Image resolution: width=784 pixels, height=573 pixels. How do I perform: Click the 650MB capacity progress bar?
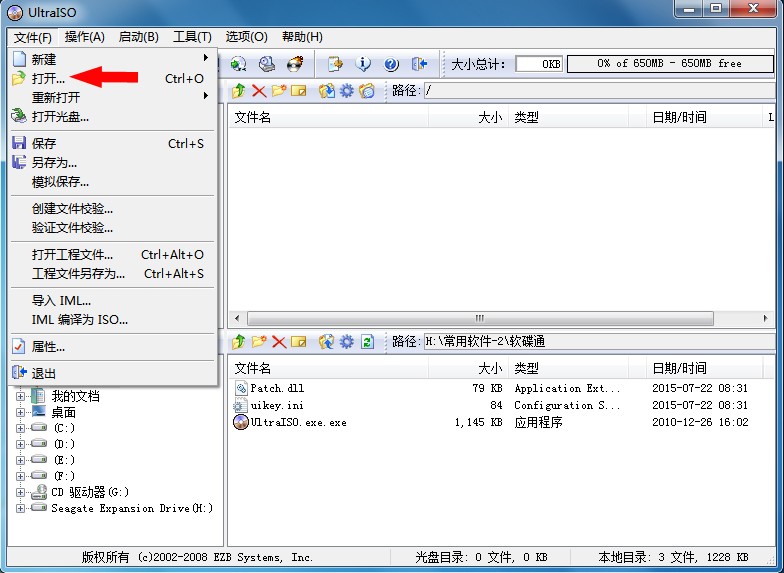(x=669, y=64)
